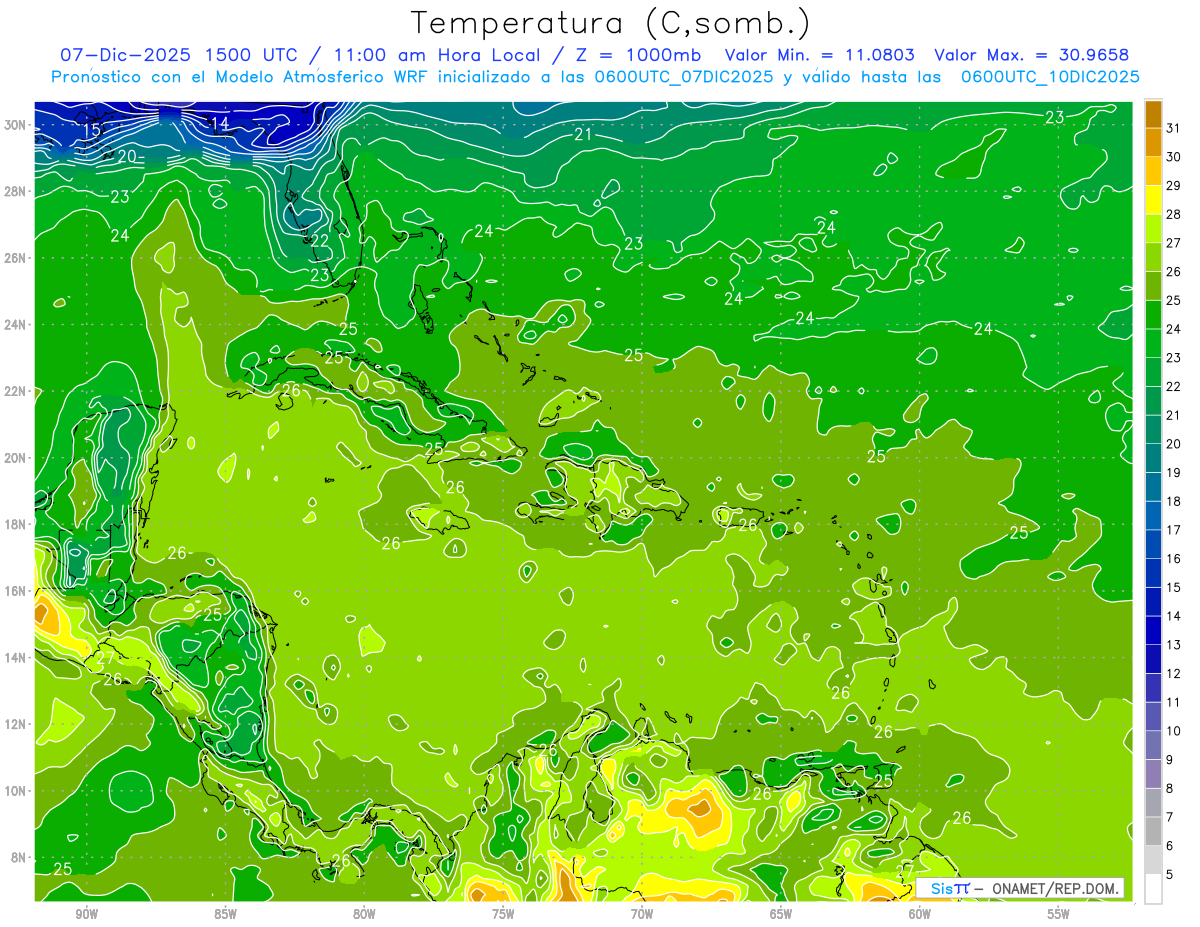Click the contour label '21' on the map

(584, 135)
